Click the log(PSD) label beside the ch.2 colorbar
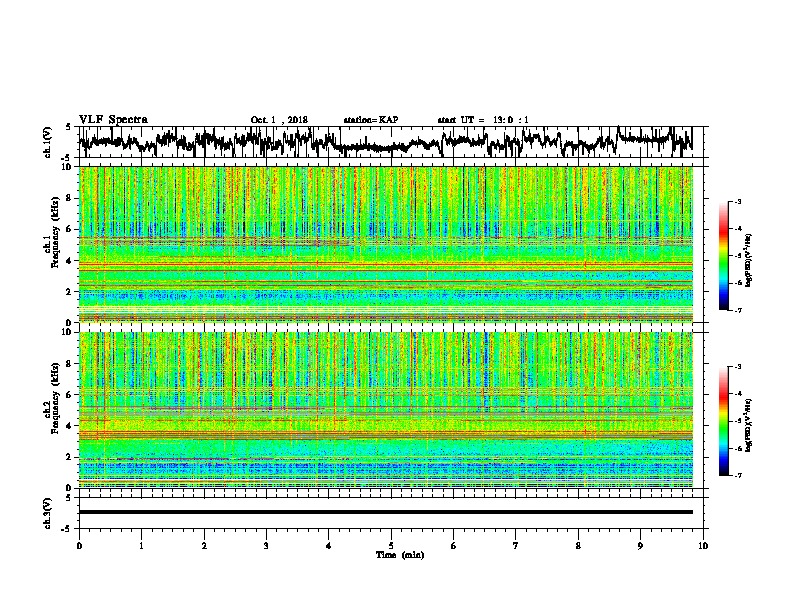The height and width of the screenshot is (612, 792). 750,424
